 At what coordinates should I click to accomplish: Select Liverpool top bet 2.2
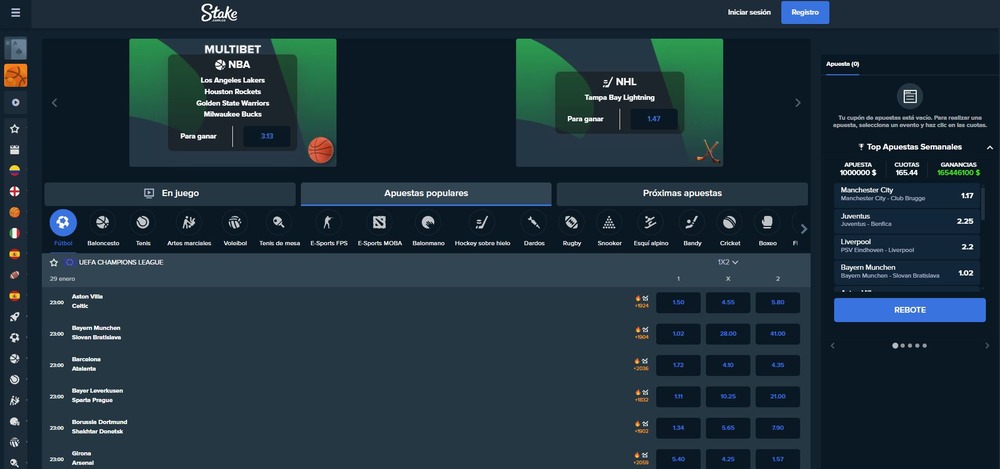tap(906, 247)
